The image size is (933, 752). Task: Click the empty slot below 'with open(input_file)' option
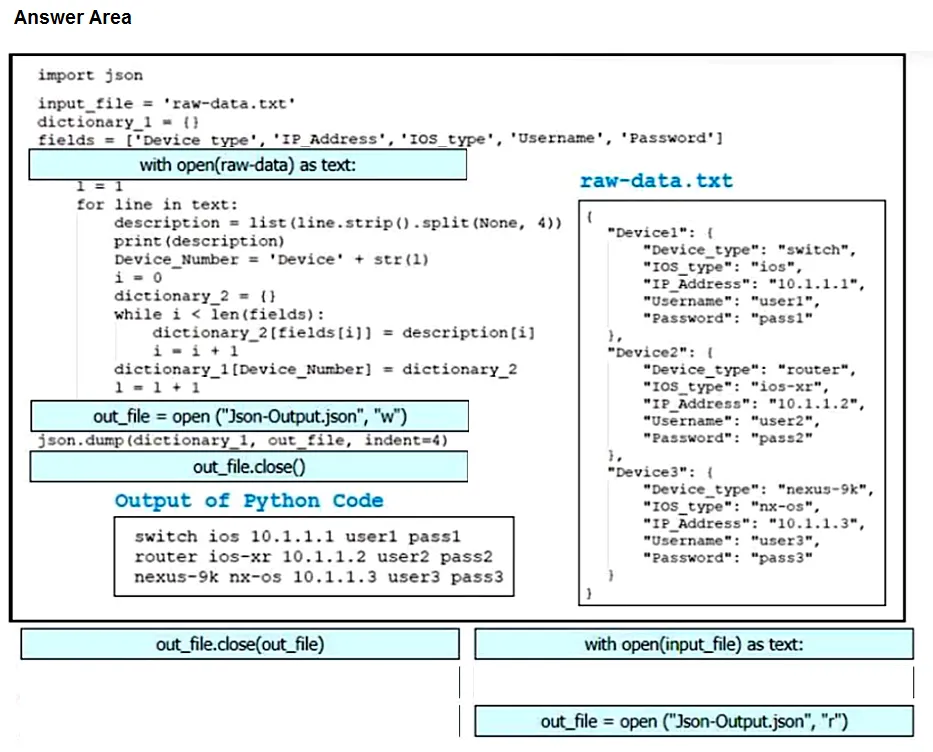click(694, 682)
